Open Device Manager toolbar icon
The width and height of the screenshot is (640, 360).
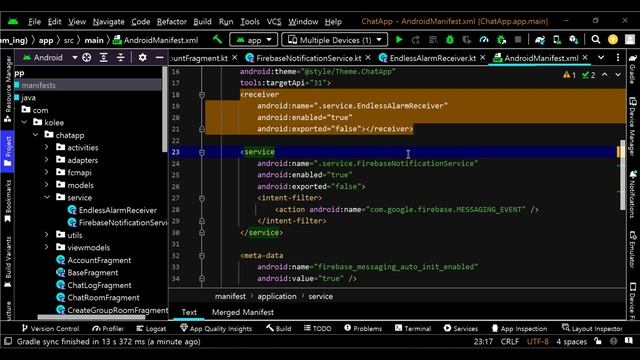click(557, 40)
